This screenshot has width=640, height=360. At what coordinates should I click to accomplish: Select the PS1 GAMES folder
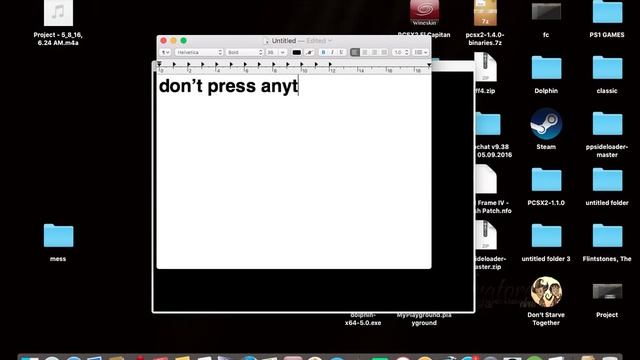point(607,11)
